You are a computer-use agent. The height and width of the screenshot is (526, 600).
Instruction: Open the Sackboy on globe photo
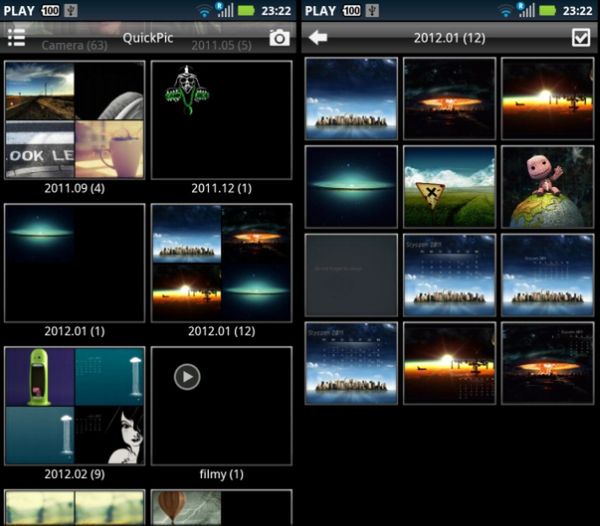pyautogui.click(x=548, y=187)
